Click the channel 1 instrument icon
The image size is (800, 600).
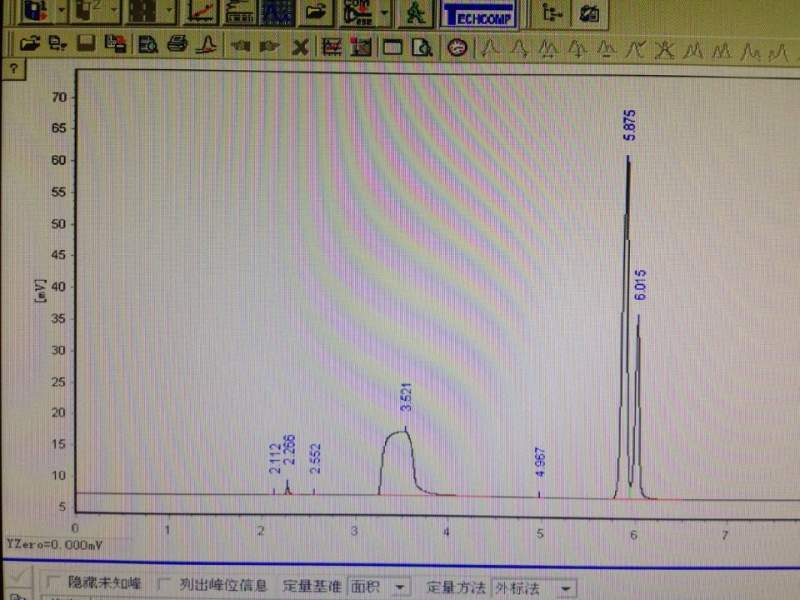[36, 12]
